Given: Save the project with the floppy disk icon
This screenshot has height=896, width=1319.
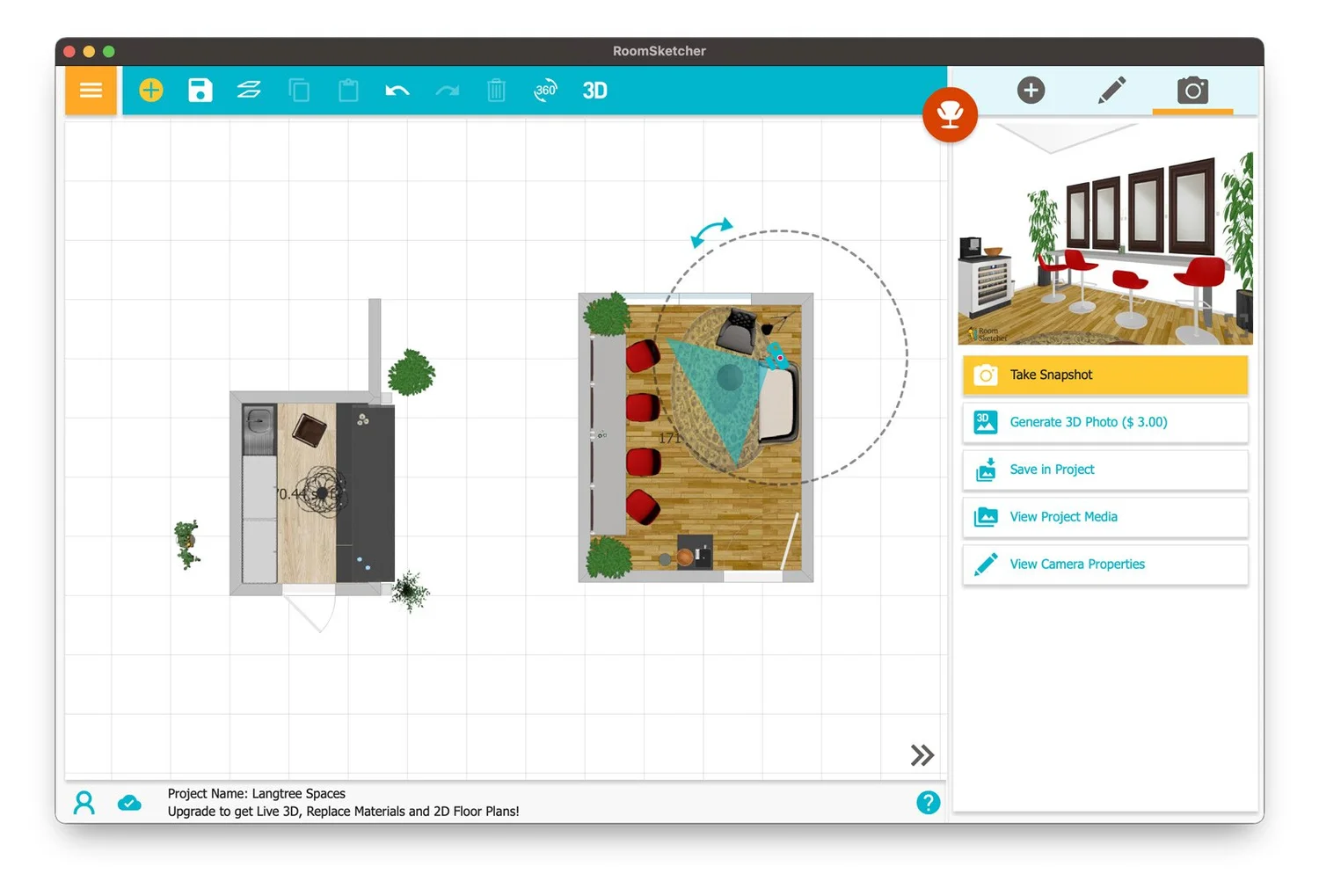Looking at the screenshot, I should point(200,90).
